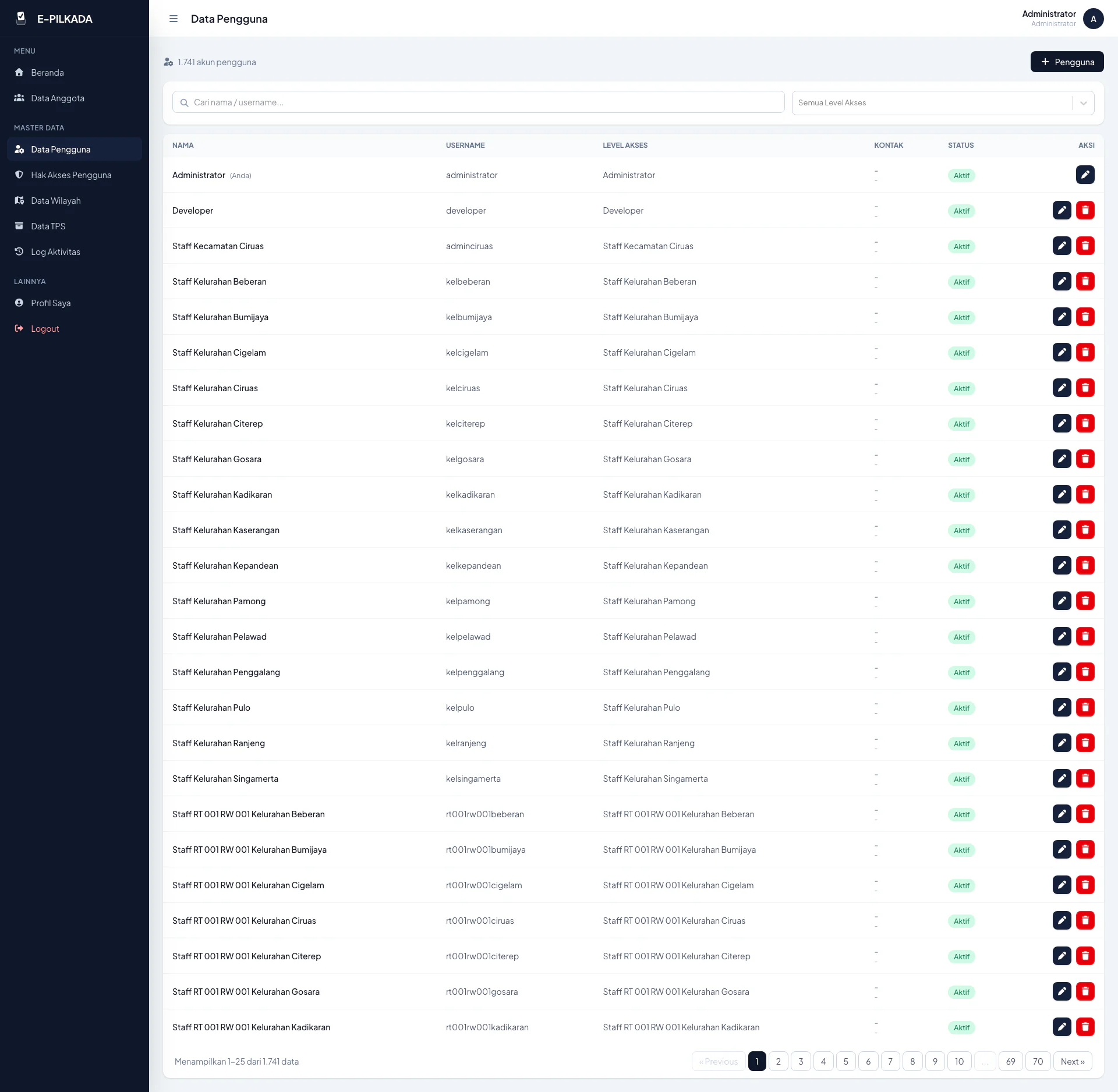The height and width of the screenshot is (1092, 1118).
Task: Edit Staff Kelurahan Pulo user
Action: click(x=1062, y=707)
